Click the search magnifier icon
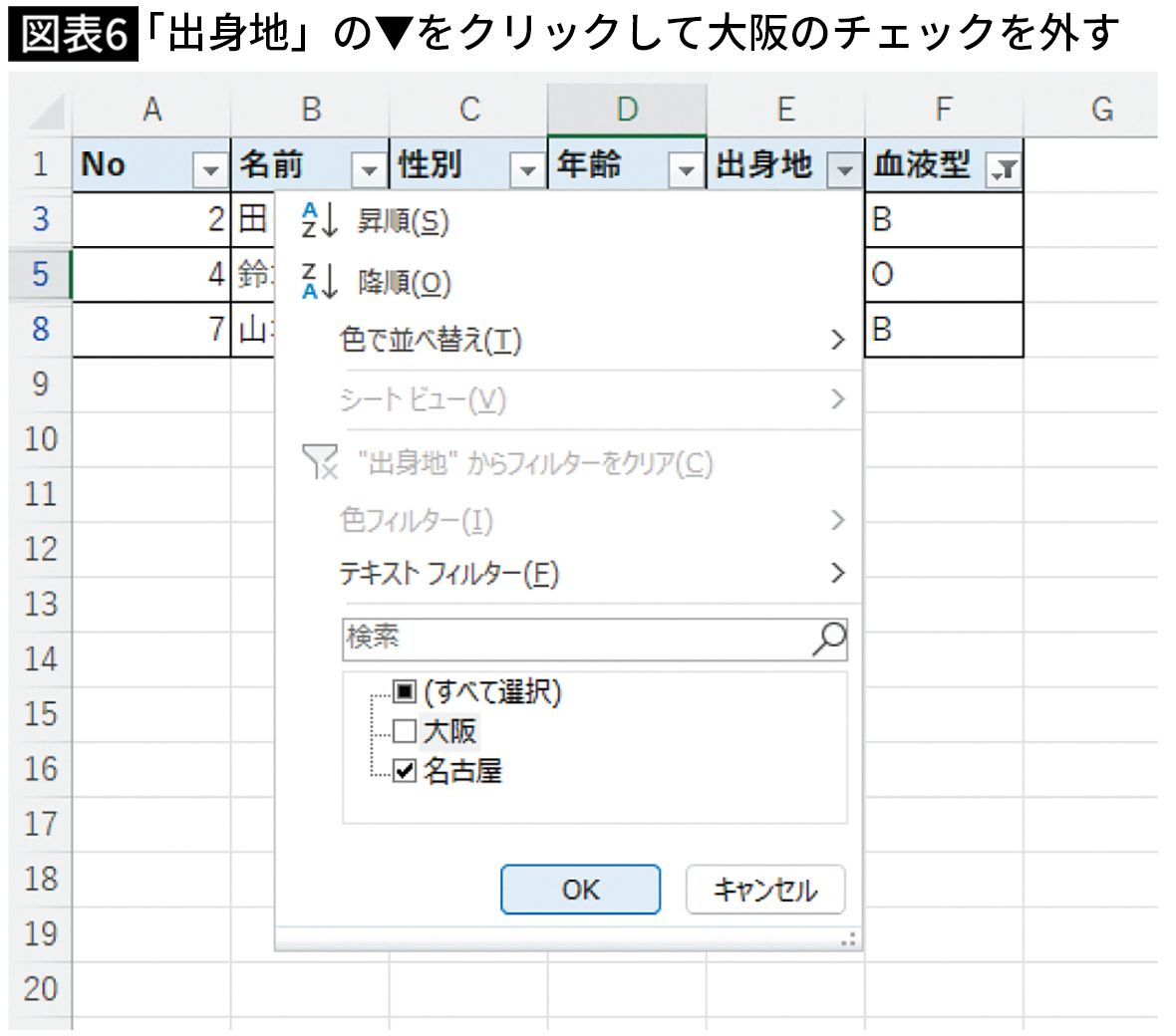 pos(828,638)
